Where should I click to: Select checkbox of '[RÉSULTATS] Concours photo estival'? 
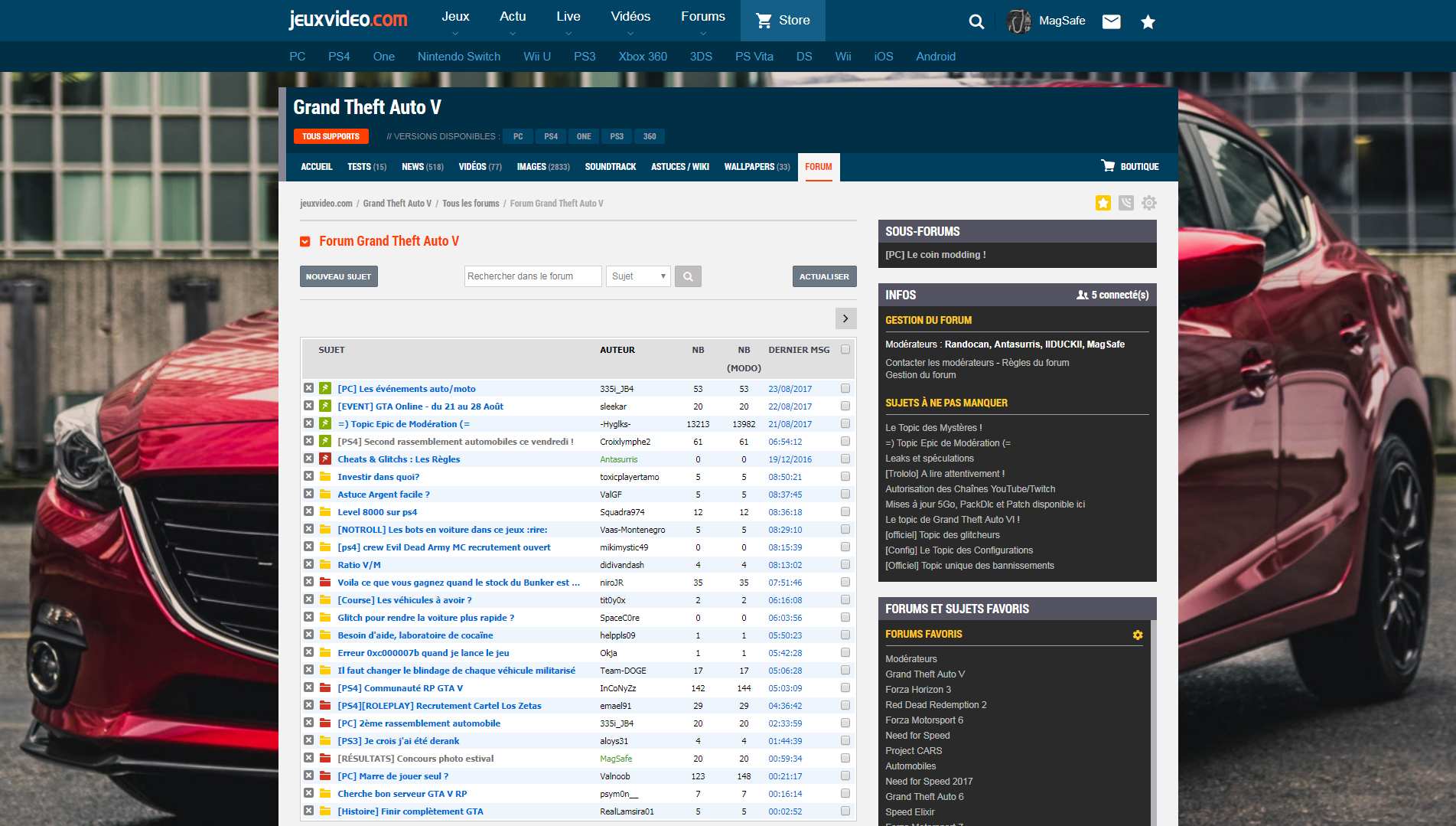click(x=845, y=758)
